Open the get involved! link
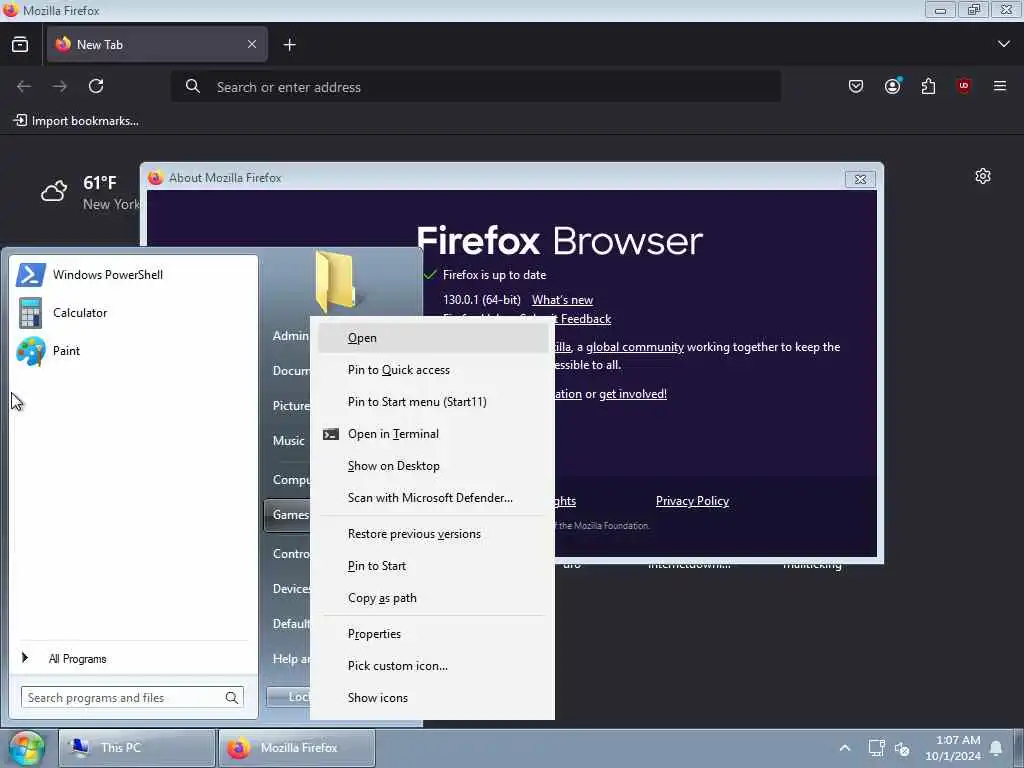This screenshot has height=768, width=1024. tap(633, 394)
